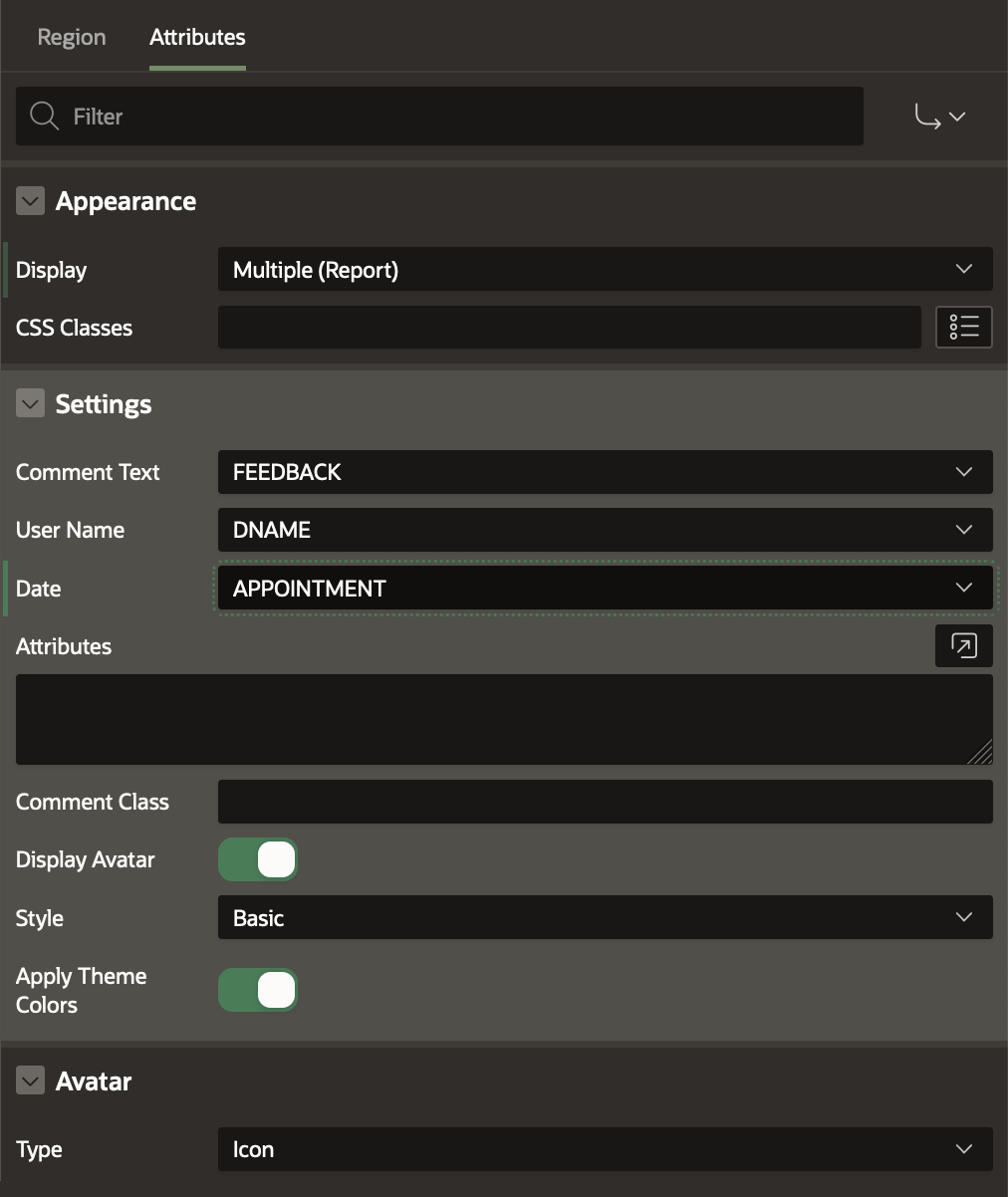Collapse the Settings section
This screenshot has height=1197, width=1008.
coord(31,404)
